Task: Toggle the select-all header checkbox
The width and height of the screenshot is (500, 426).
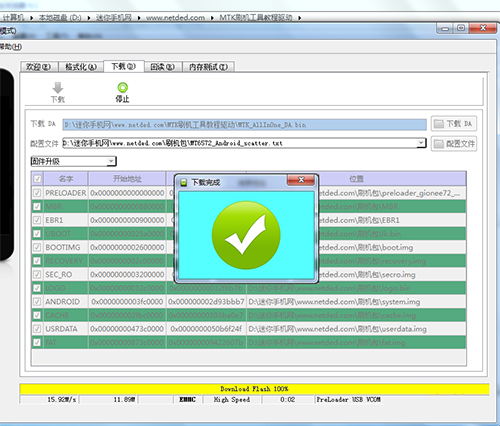Action: click(x=37, y=179)
